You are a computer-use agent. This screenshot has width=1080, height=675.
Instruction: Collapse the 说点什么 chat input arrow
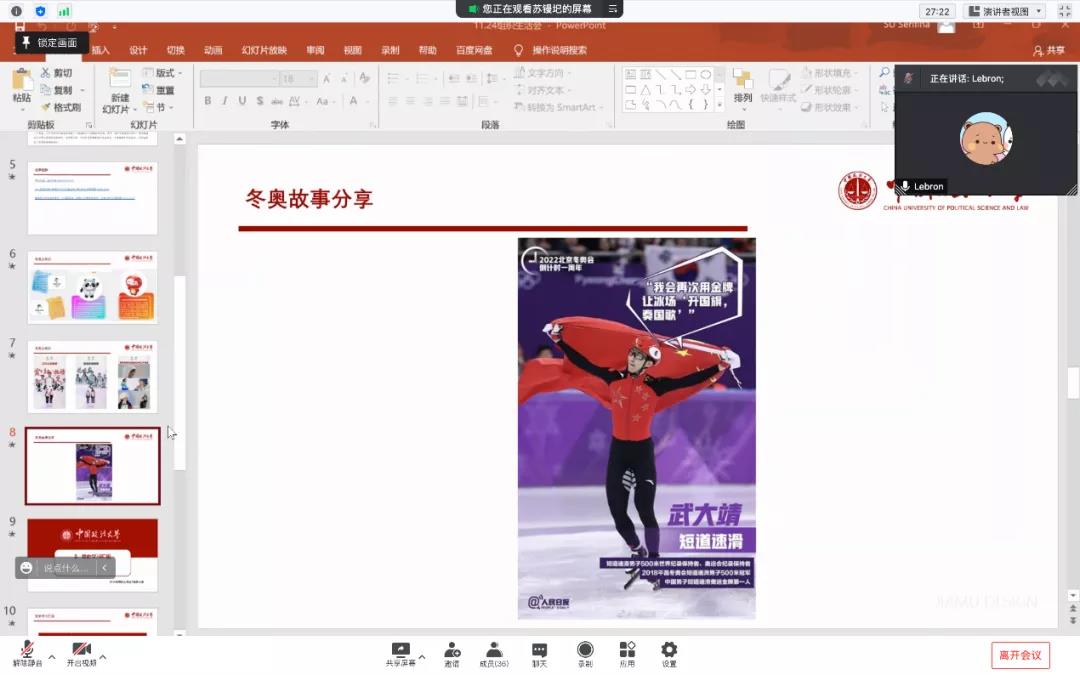coord(104,568)
